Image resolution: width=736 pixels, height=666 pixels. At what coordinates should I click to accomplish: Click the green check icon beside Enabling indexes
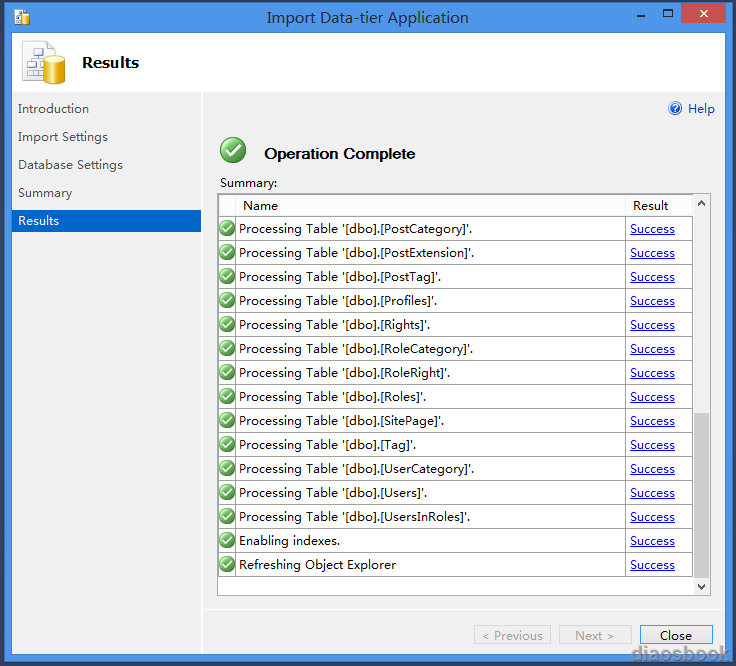[x=227, y=541]
